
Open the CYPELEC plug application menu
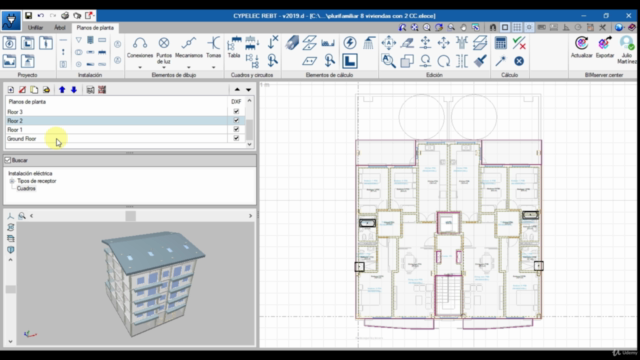[11, 20]
